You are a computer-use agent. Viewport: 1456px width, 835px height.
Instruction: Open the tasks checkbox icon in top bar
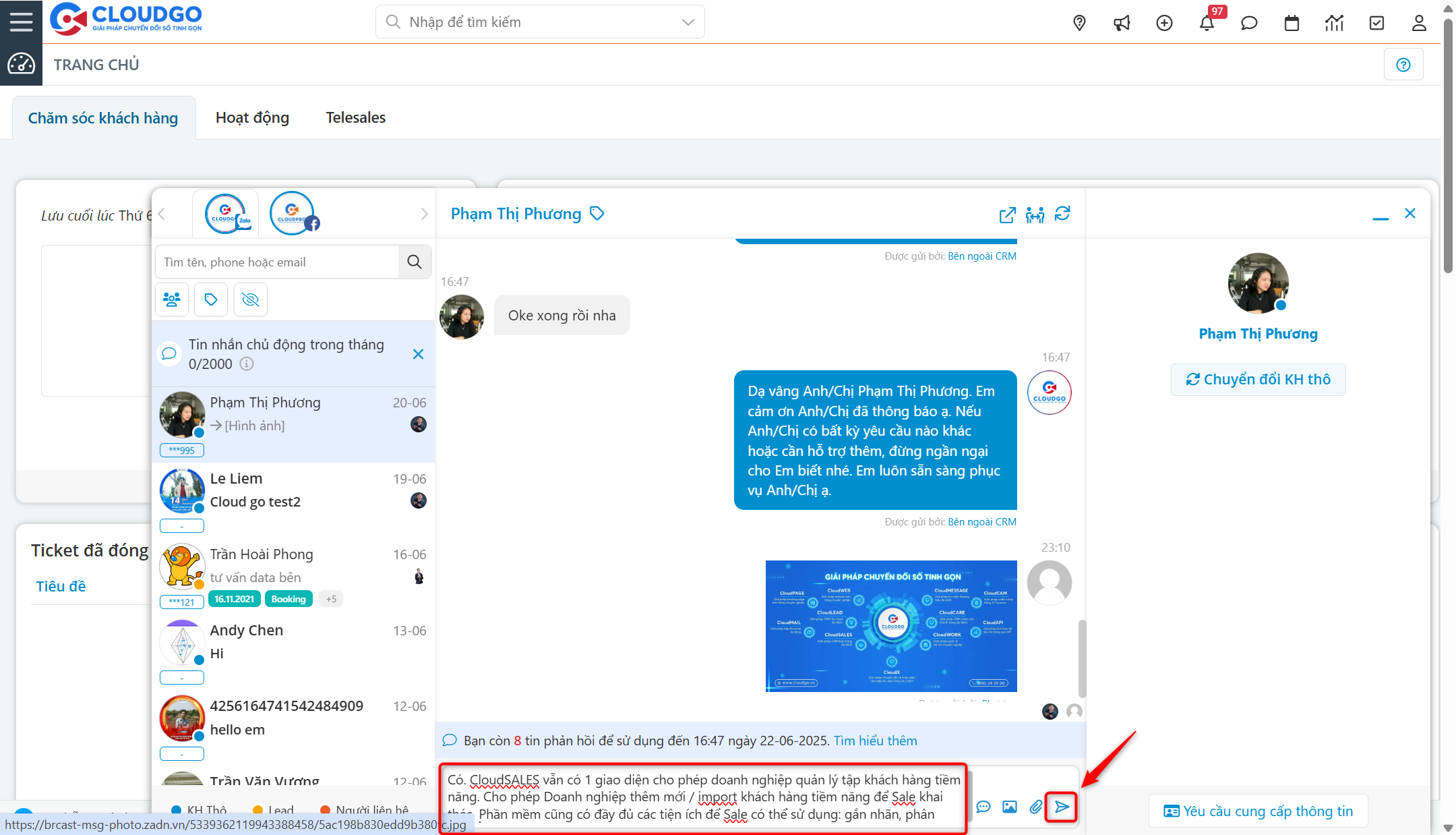click(x=1376, y=22)
